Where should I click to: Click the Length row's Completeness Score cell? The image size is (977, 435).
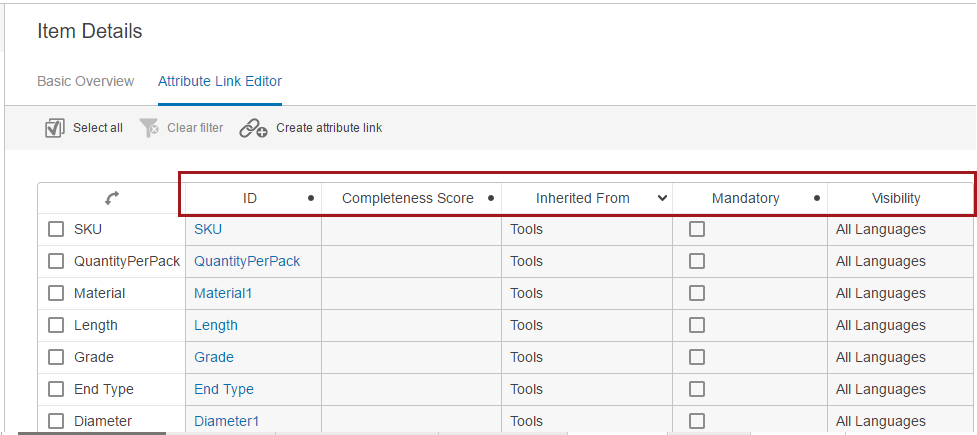[x=411, y=325]
